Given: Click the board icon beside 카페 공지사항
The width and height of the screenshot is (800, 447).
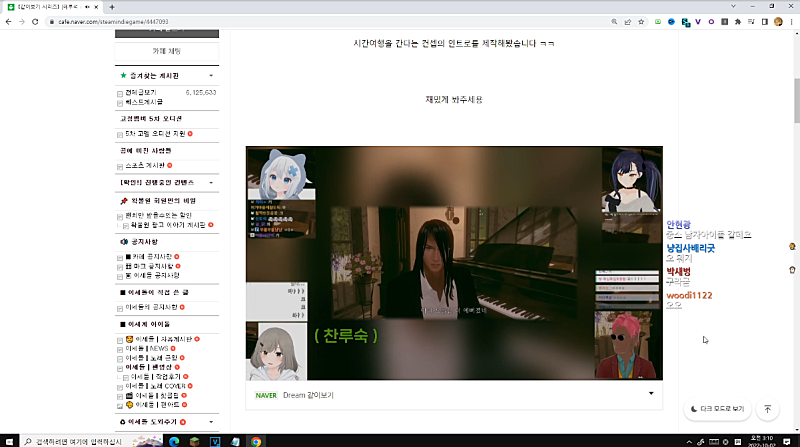Looking at the screenshot, I should pos(120,257).
